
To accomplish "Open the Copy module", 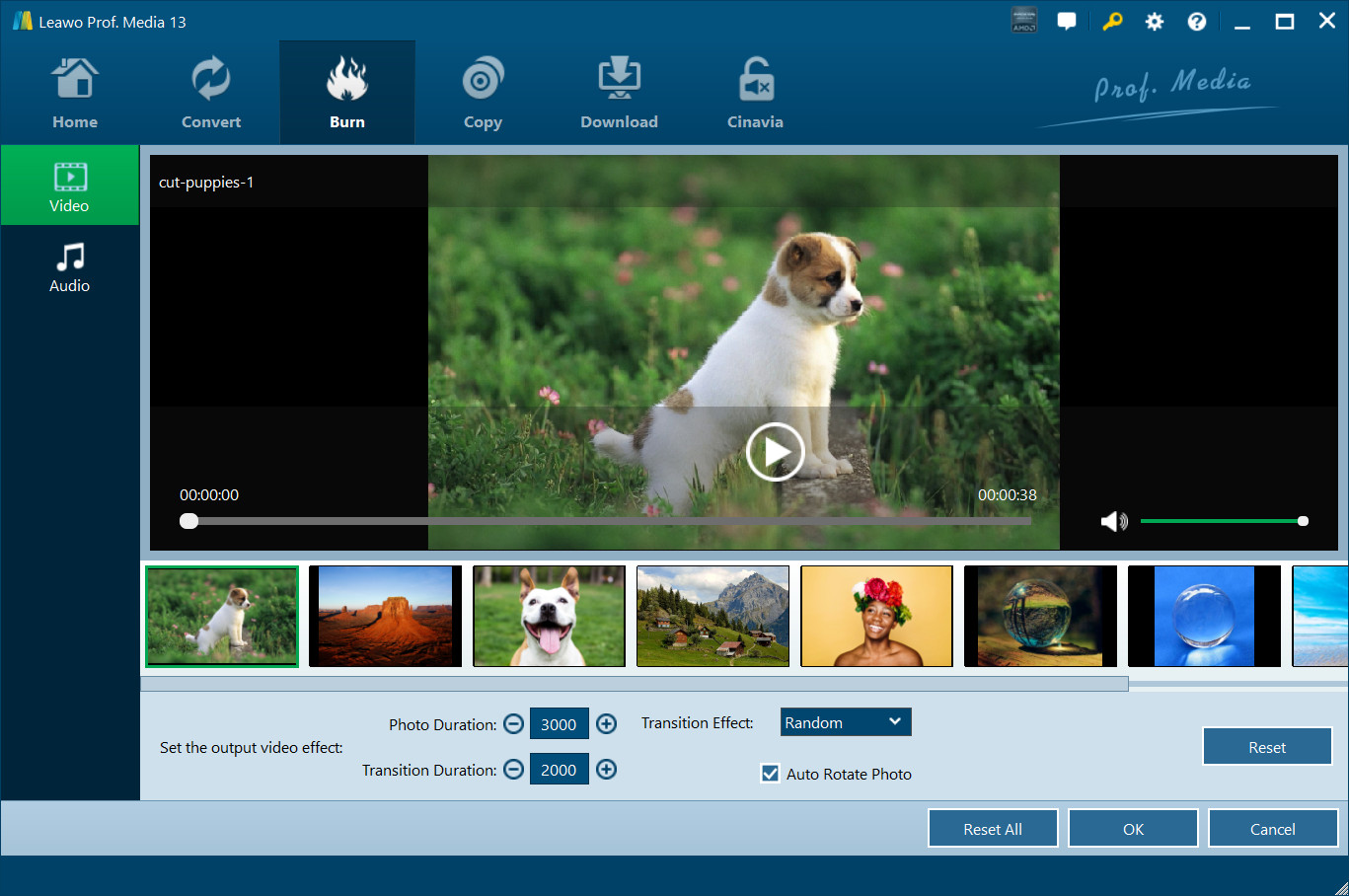I will tap(483, 92).
